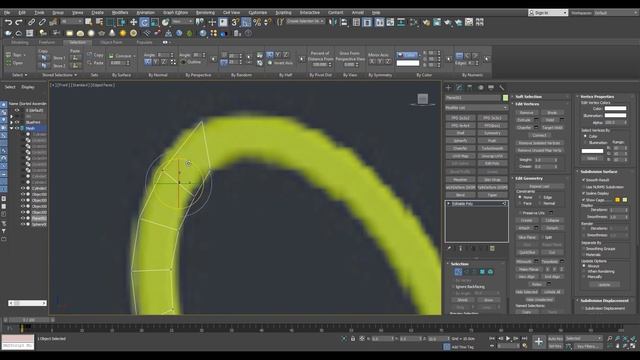Screen dimensions: 640x360
Task: Click the ViewCube in the viewport
Action: [x=422, y=99]
